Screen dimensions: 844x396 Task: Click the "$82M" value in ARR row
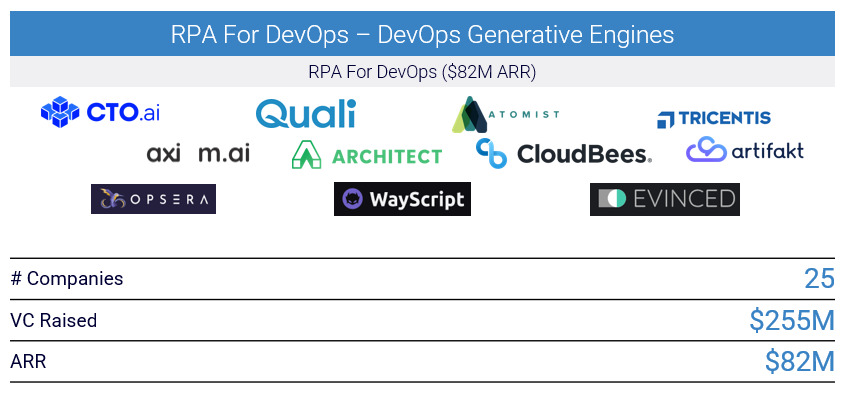pos(800,362)
